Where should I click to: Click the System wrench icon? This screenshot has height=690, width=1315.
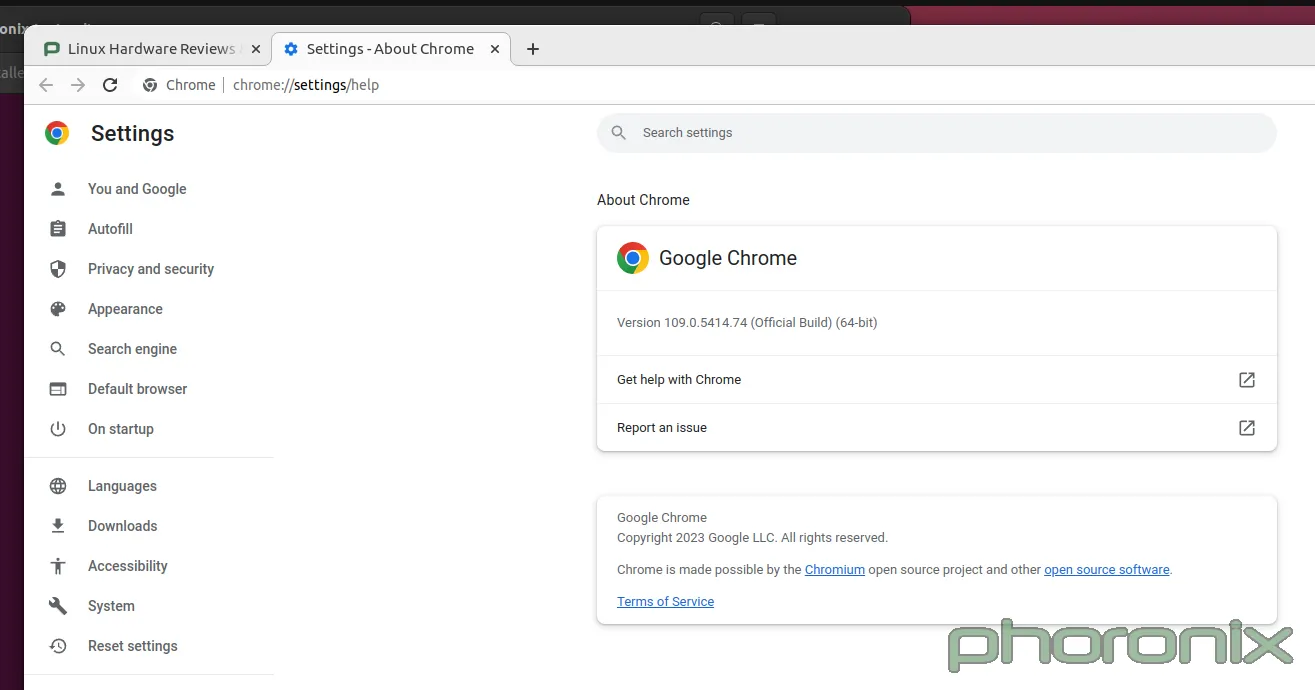click(x=58, y=606)
